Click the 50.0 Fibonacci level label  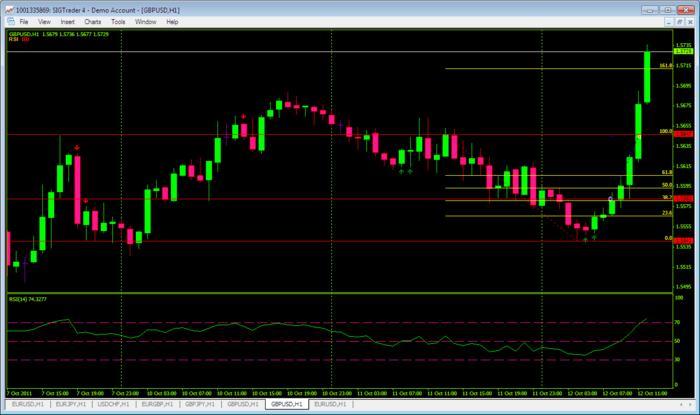pyautogui.click(x=667, y=185)
